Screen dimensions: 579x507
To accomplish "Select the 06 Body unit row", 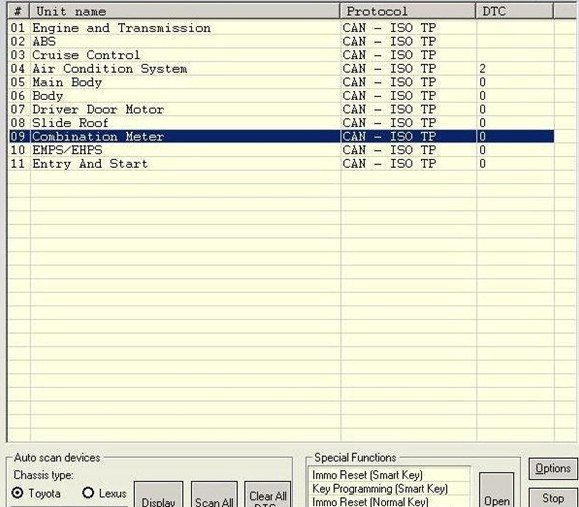I will 281,96.
